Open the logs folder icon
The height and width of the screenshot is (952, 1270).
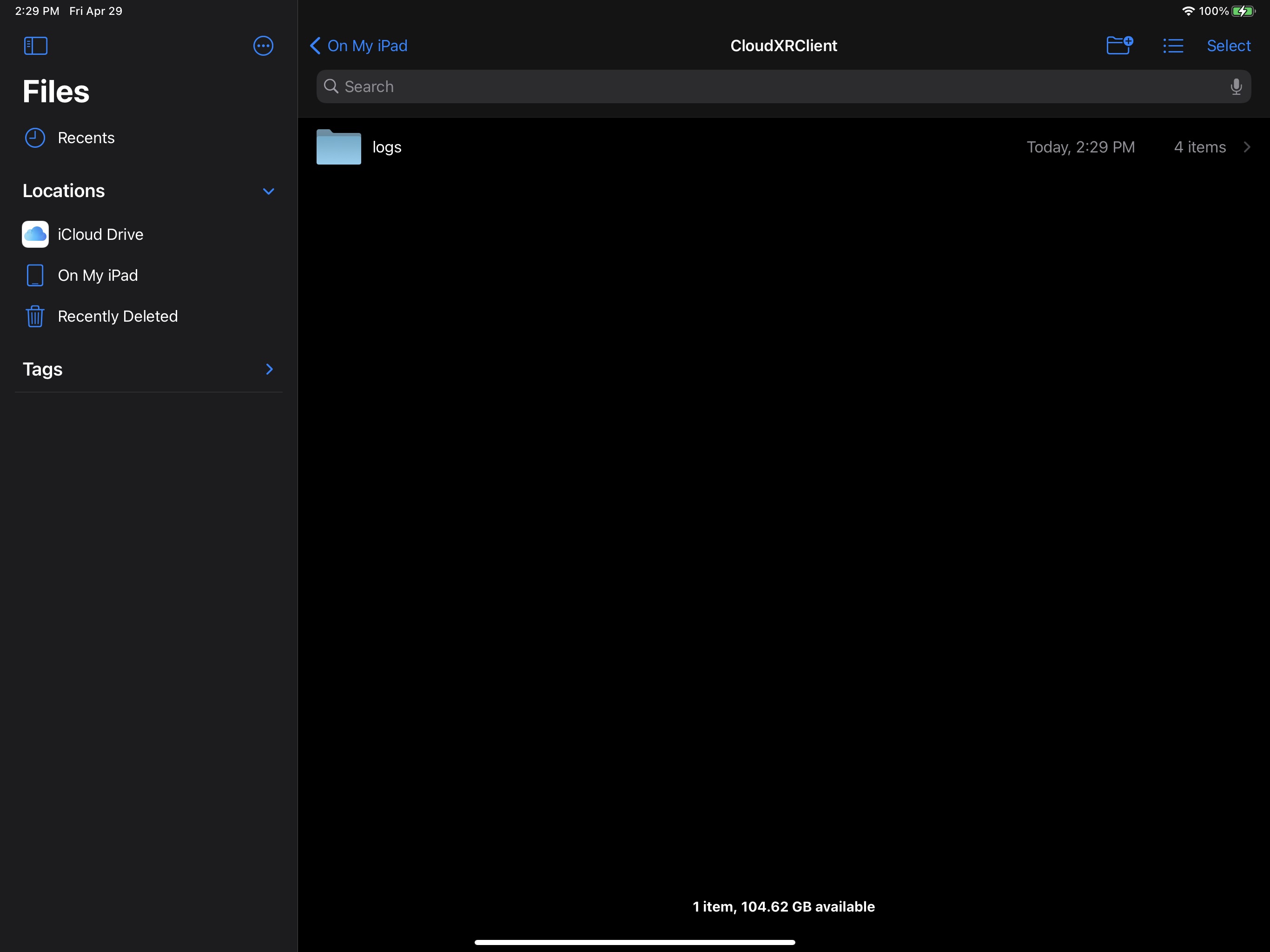coord(339,147)
